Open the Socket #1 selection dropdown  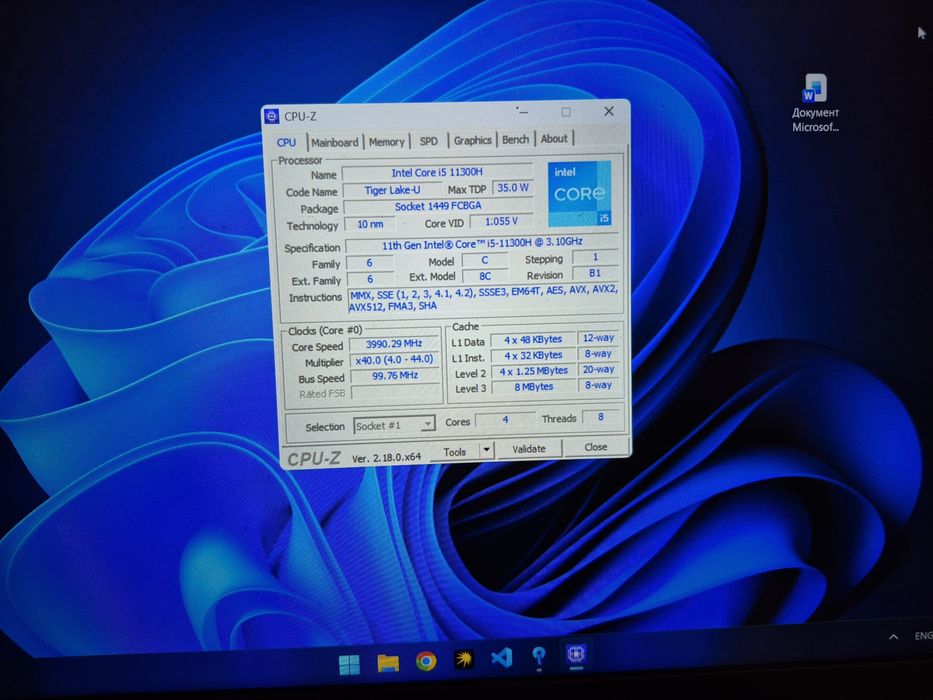point(395,425)
